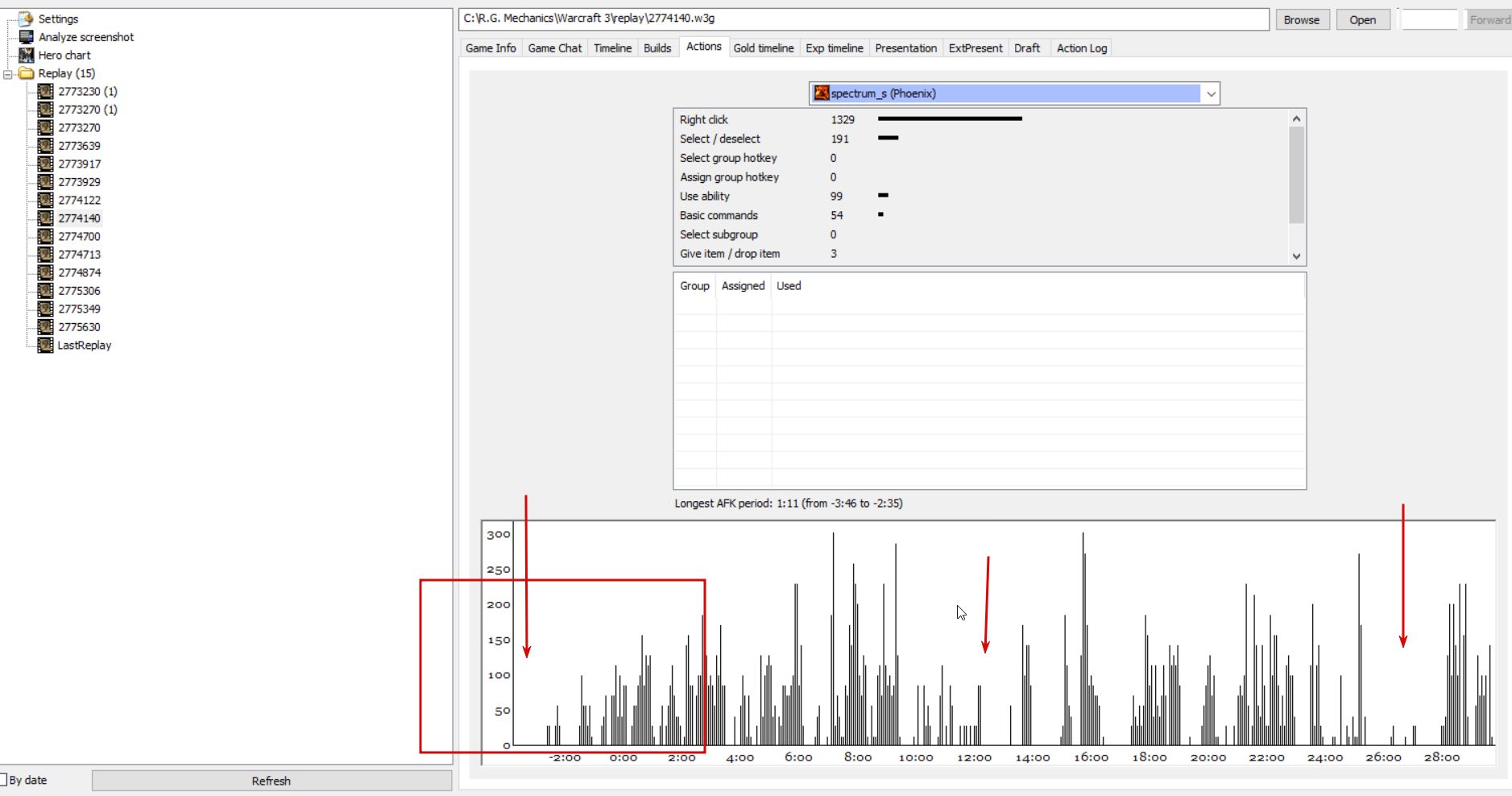The image size is (1512, 796).
Task: Select the 2774874 replay icon
Action: point(46,272)
